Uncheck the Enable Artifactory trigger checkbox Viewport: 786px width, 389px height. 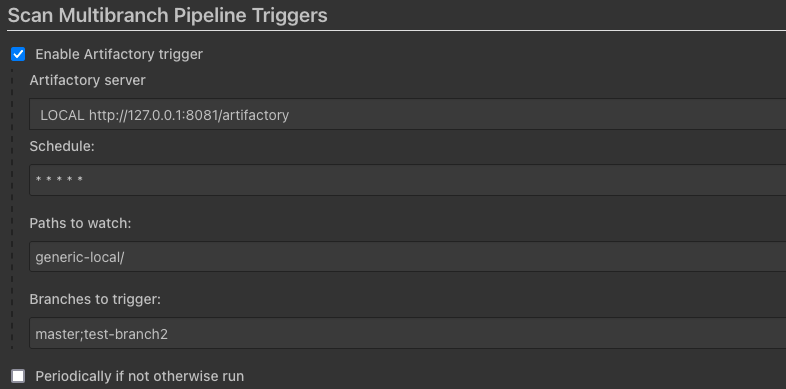tap(18, 54)
